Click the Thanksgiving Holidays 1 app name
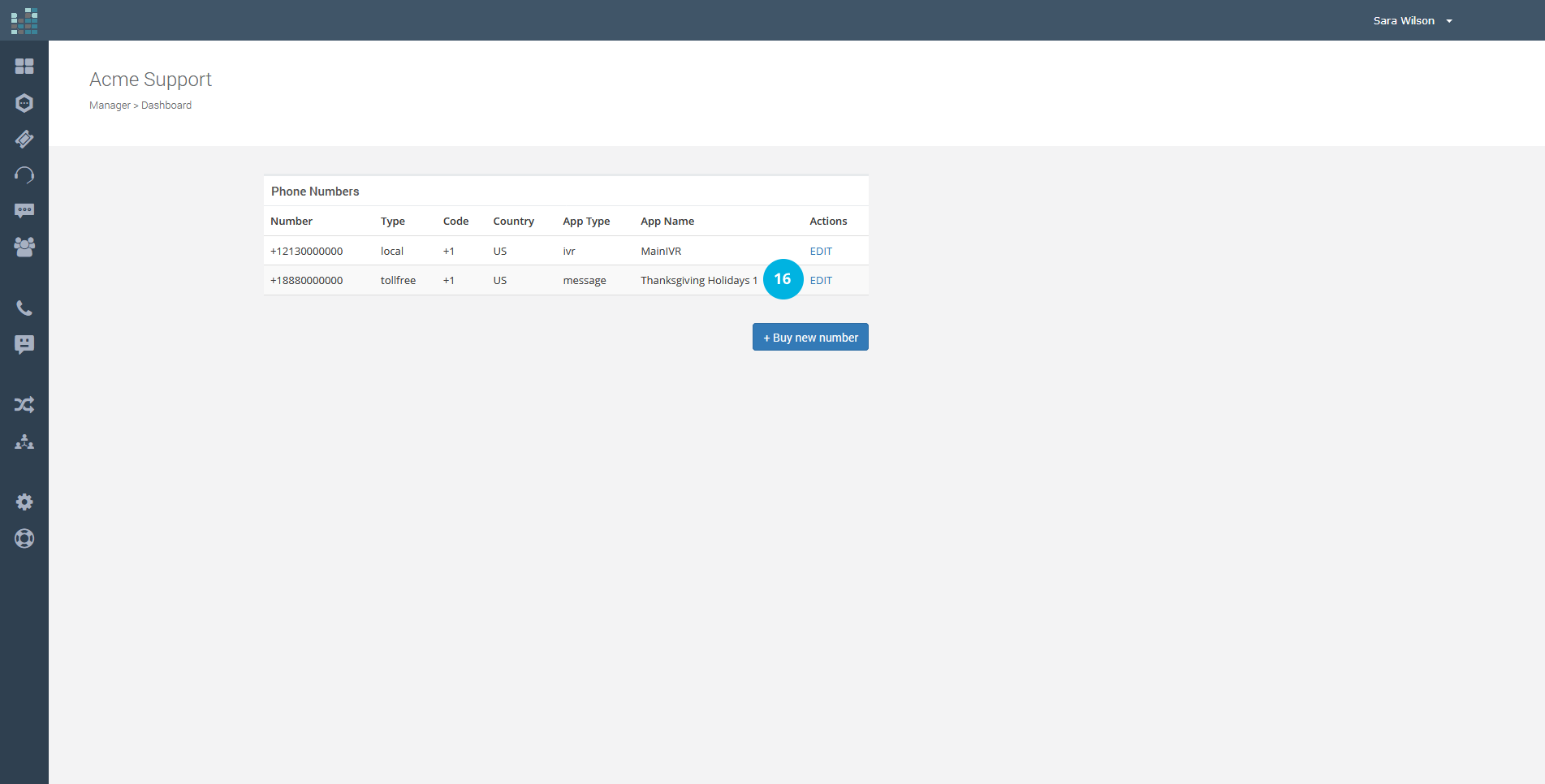 699,280
